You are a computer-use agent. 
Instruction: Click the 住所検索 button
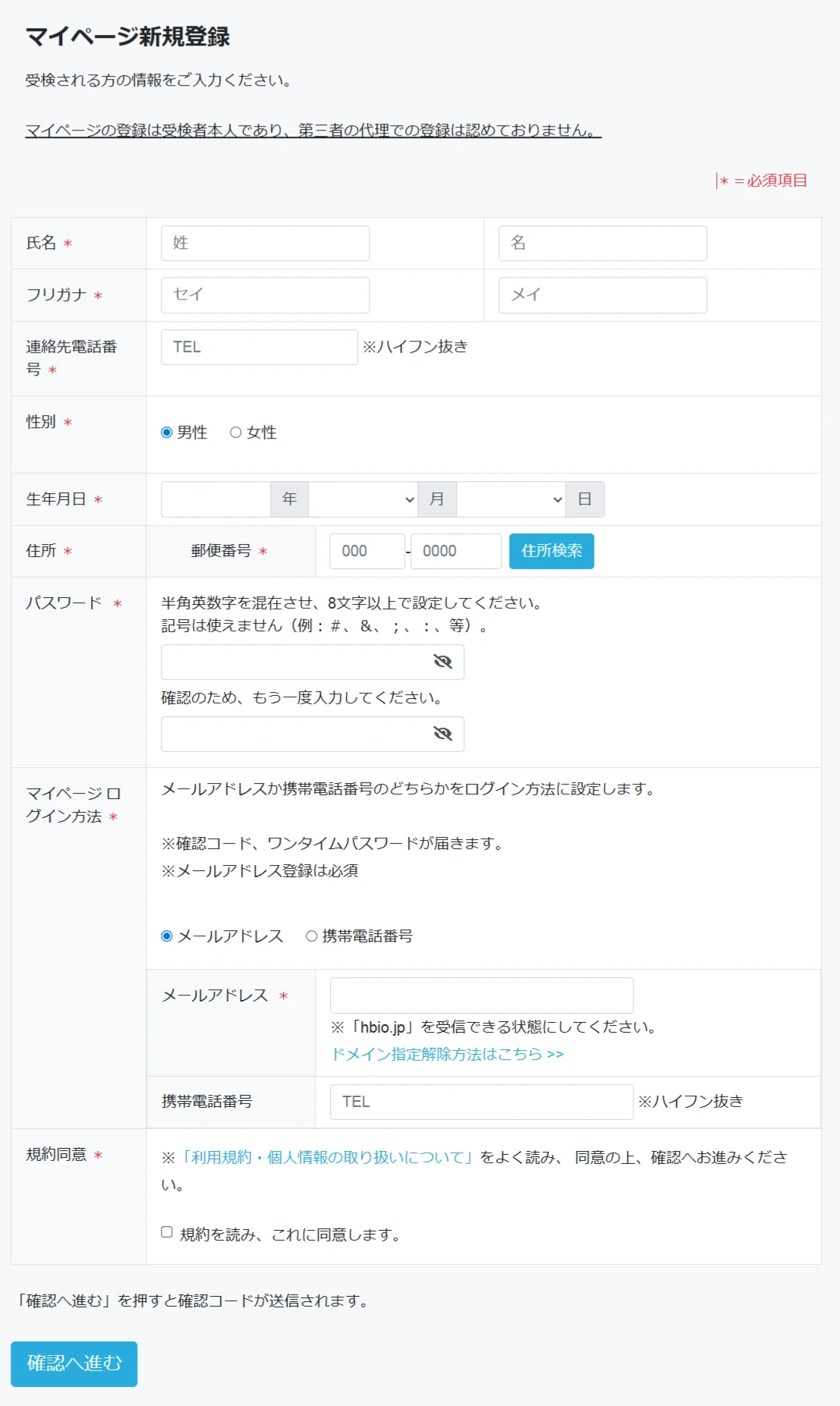552,551
